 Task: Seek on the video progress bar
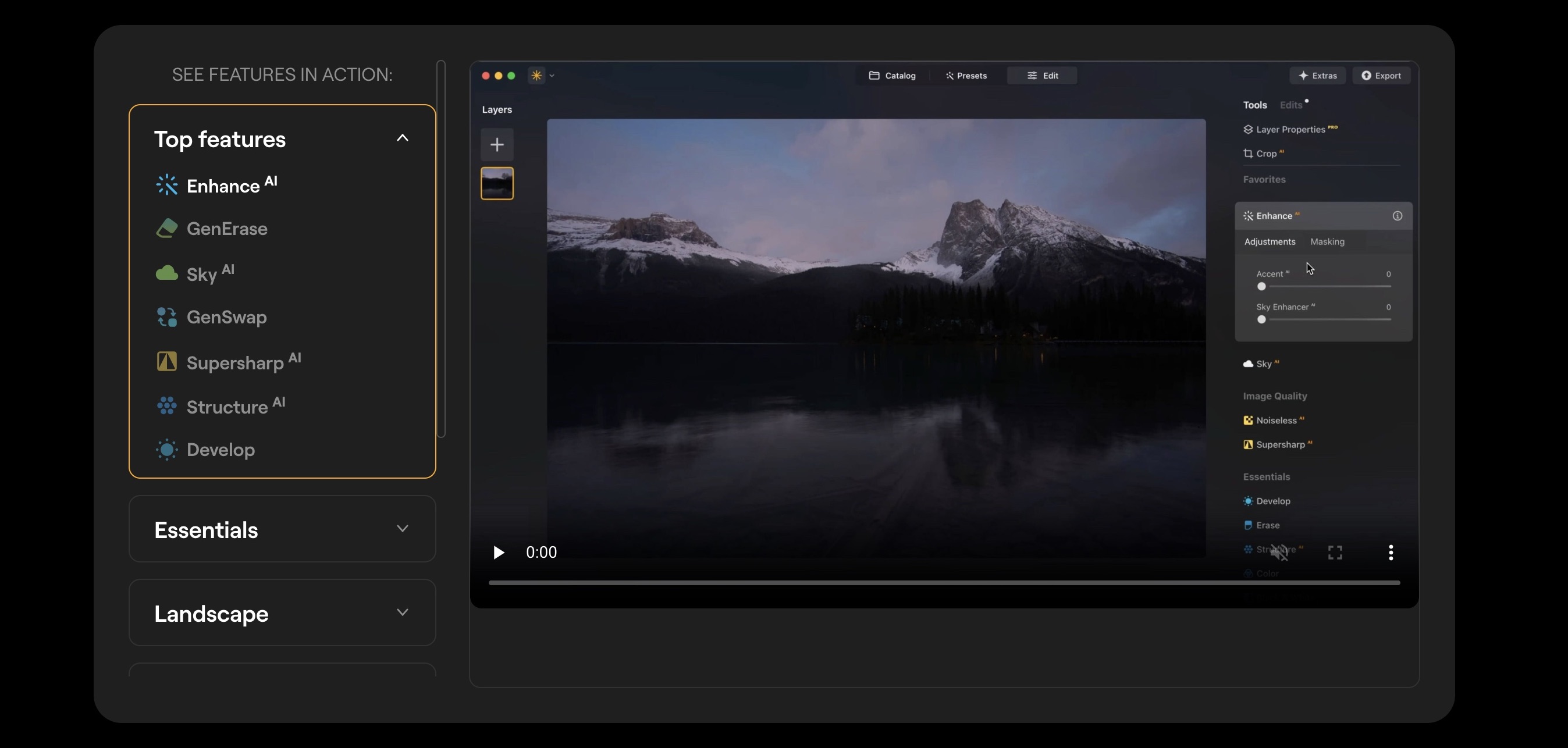pos(944,583)
